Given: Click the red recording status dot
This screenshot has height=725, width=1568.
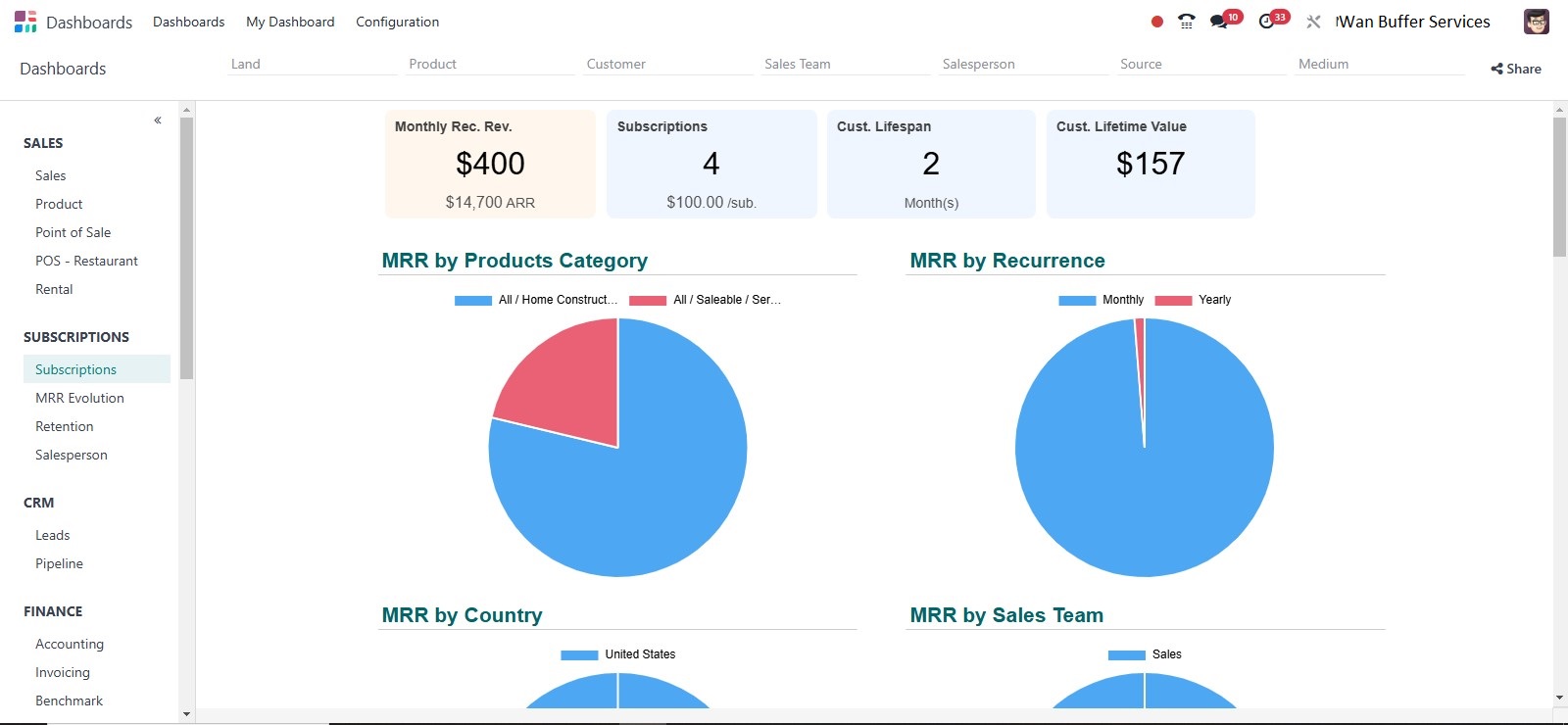Looking at the screenshot, I should point(1156,22).
